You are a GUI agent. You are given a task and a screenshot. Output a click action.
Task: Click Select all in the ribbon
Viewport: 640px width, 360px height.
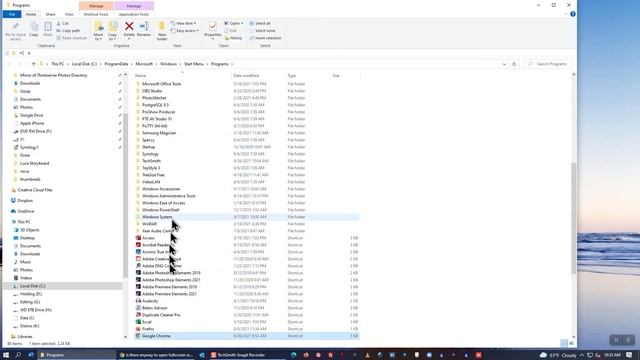[260, 23]
